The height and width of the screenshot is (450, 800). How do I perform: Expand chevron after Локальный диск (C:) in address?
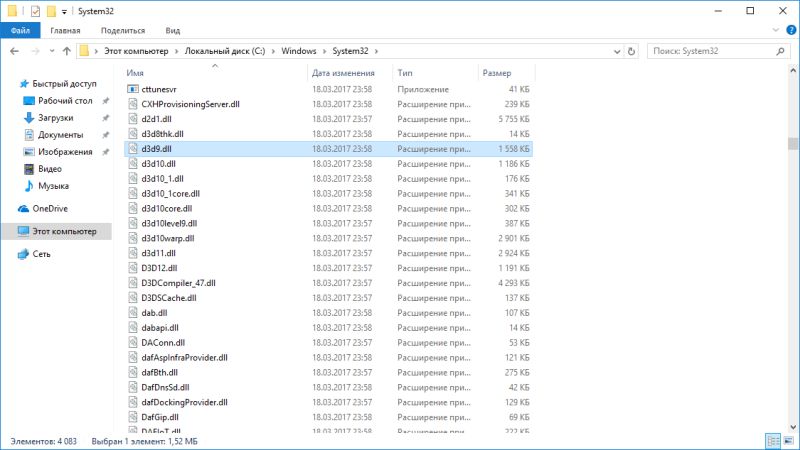point(273,51)
